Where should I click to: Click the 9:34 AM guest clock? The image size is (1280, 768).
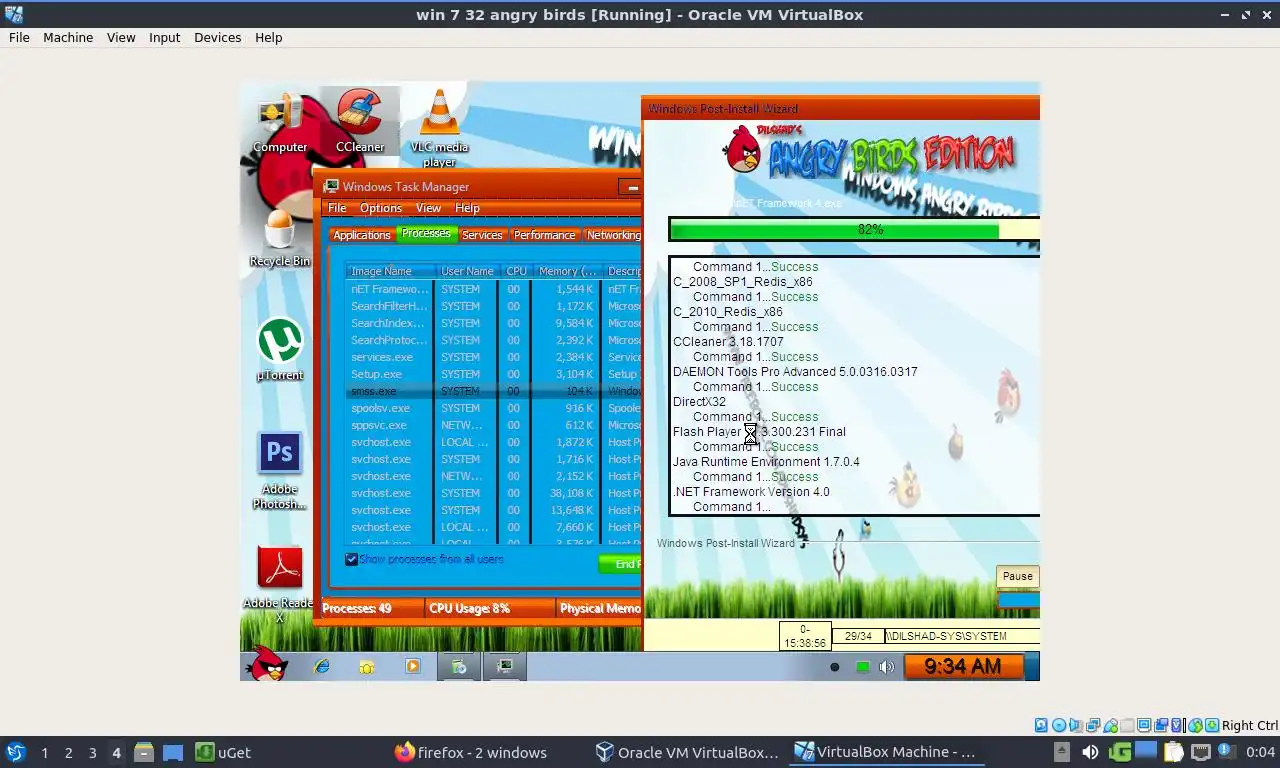pyautogui.click(x=963, y=666)
